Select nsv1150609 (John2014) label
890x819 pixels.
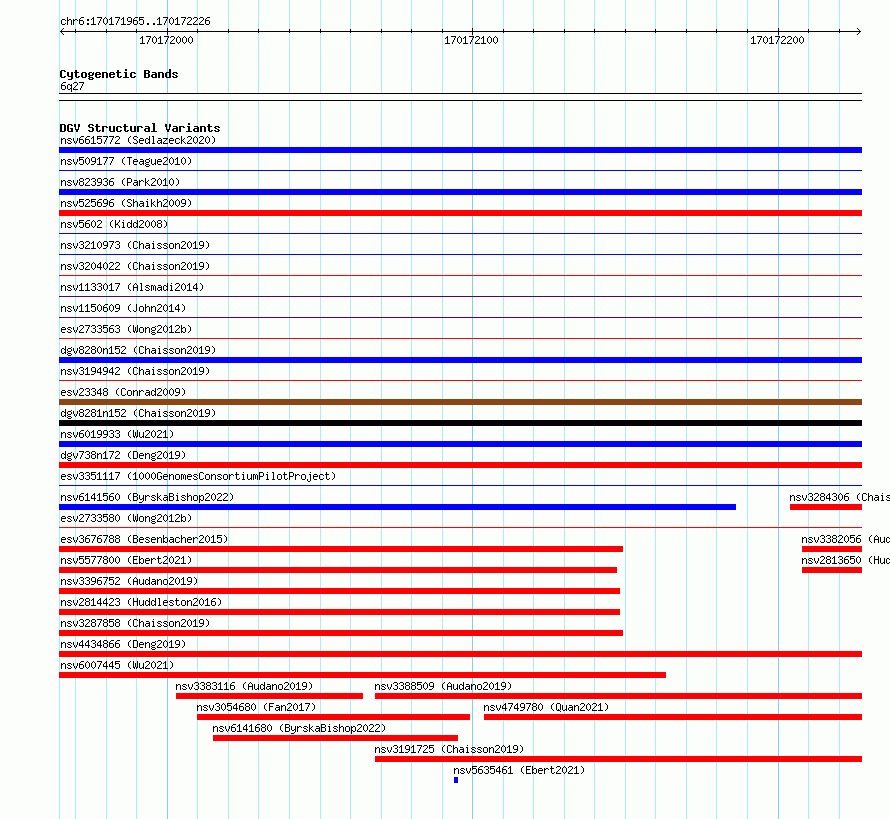click(x=123, y=308)
